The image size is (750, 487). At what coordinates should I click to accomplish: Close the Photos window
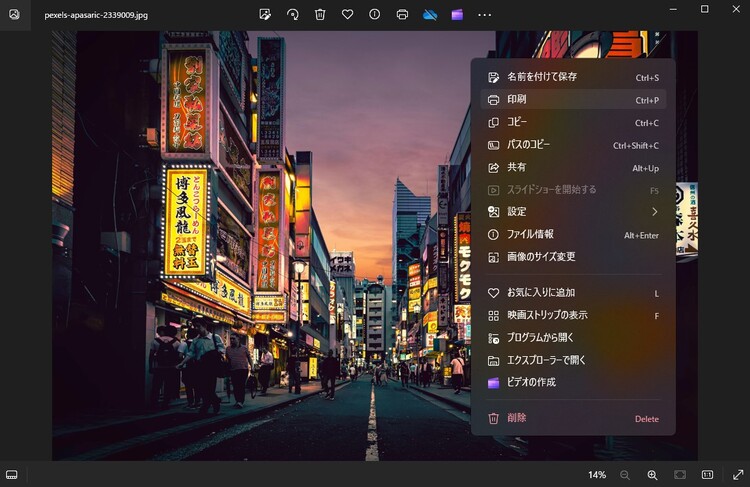[736, 9]
